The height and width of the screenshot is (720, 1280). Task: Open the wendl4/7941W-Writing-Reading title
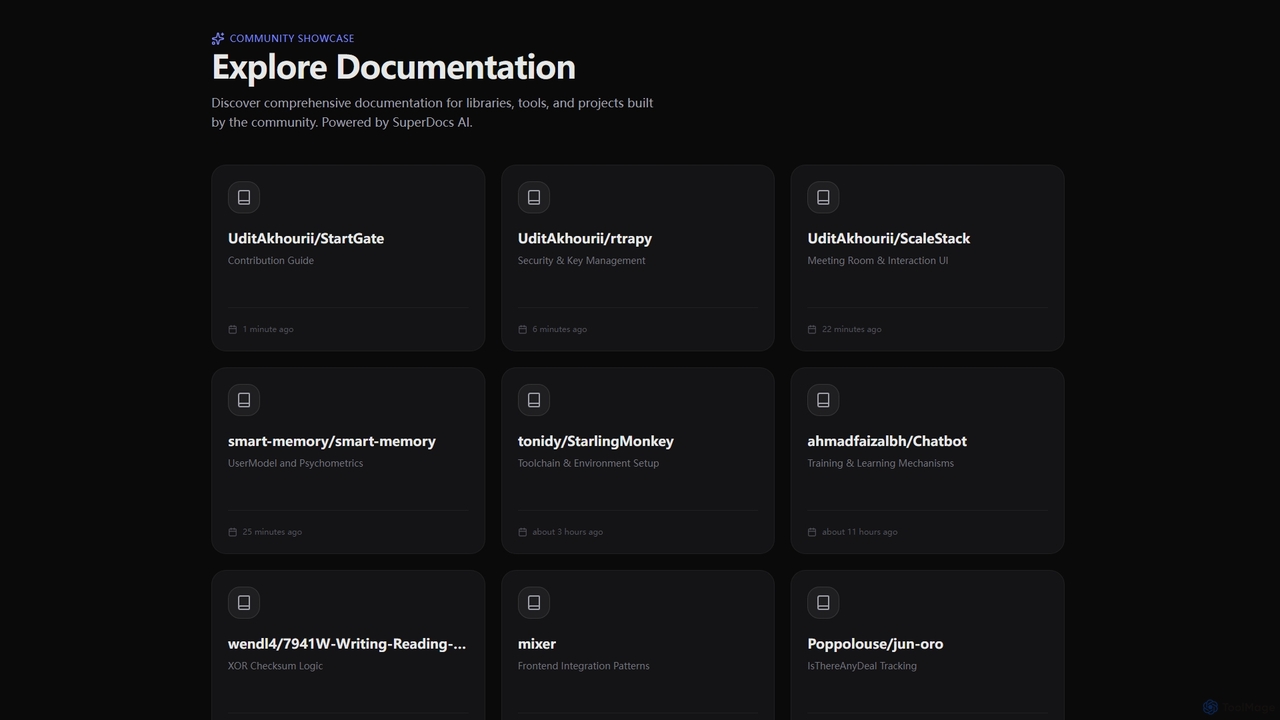click(347, 644)
